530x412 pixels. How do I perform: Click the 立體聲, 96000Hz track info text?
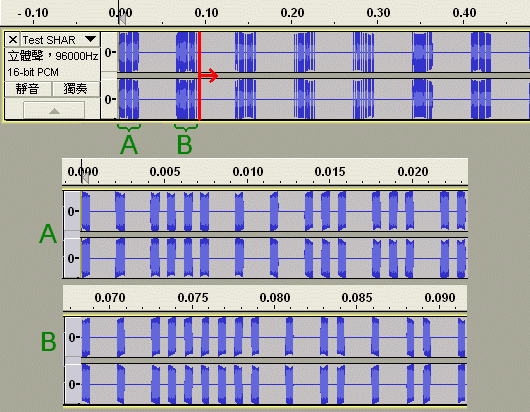coord(53,56)
